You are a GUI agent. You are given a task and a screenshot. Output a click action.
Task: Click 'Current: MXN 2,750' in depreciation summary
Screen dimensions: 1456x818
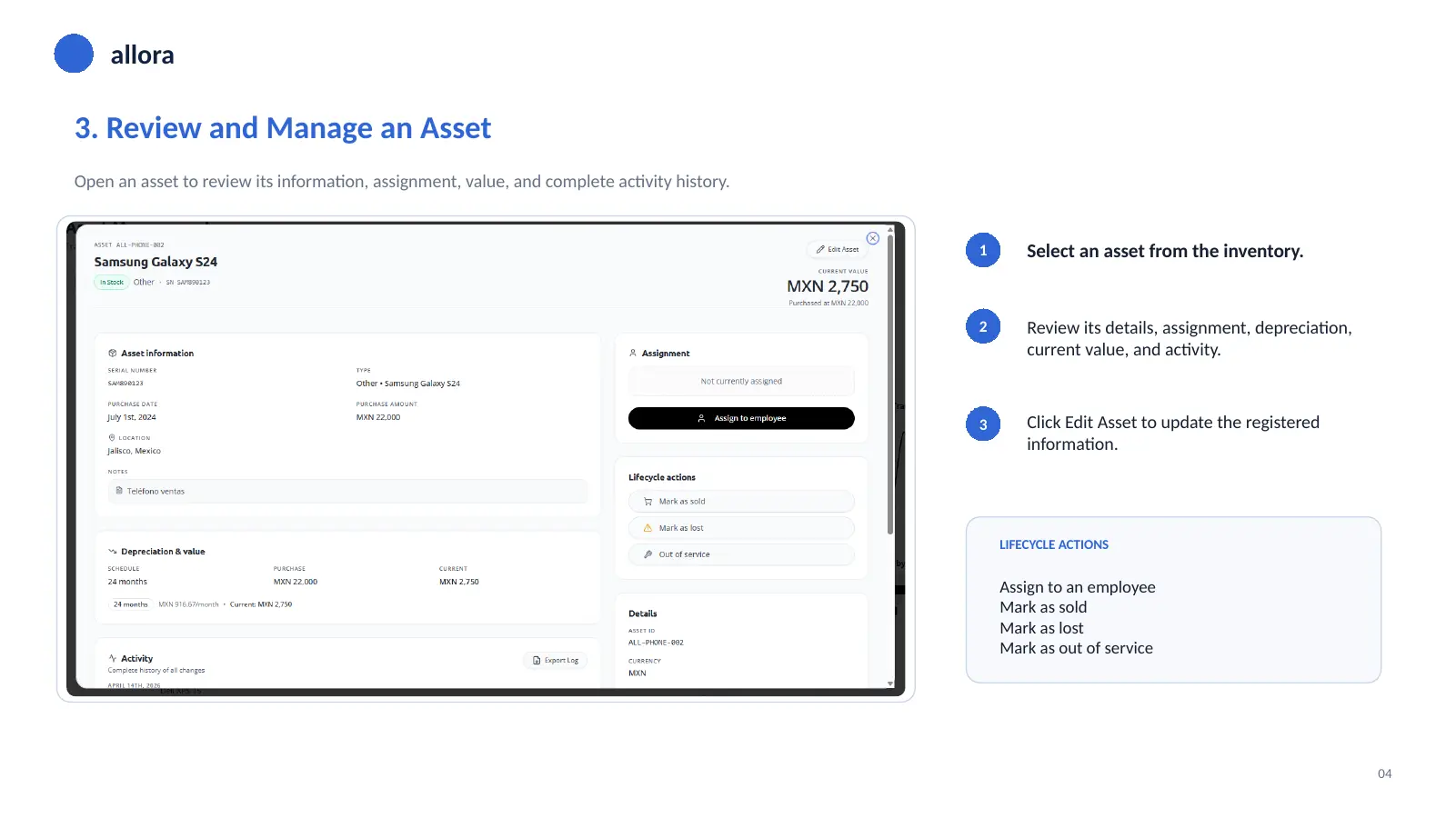point(261,604)
